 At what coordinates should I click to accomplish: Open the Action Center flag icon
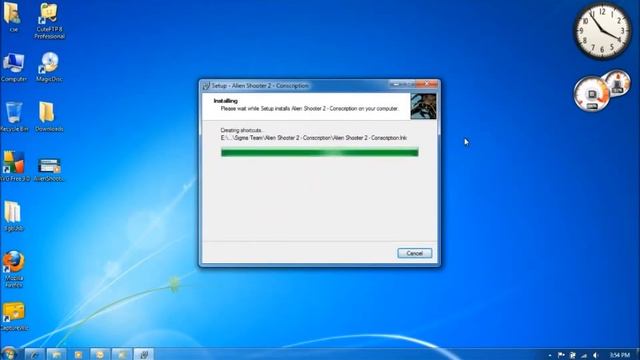[561, 355]
